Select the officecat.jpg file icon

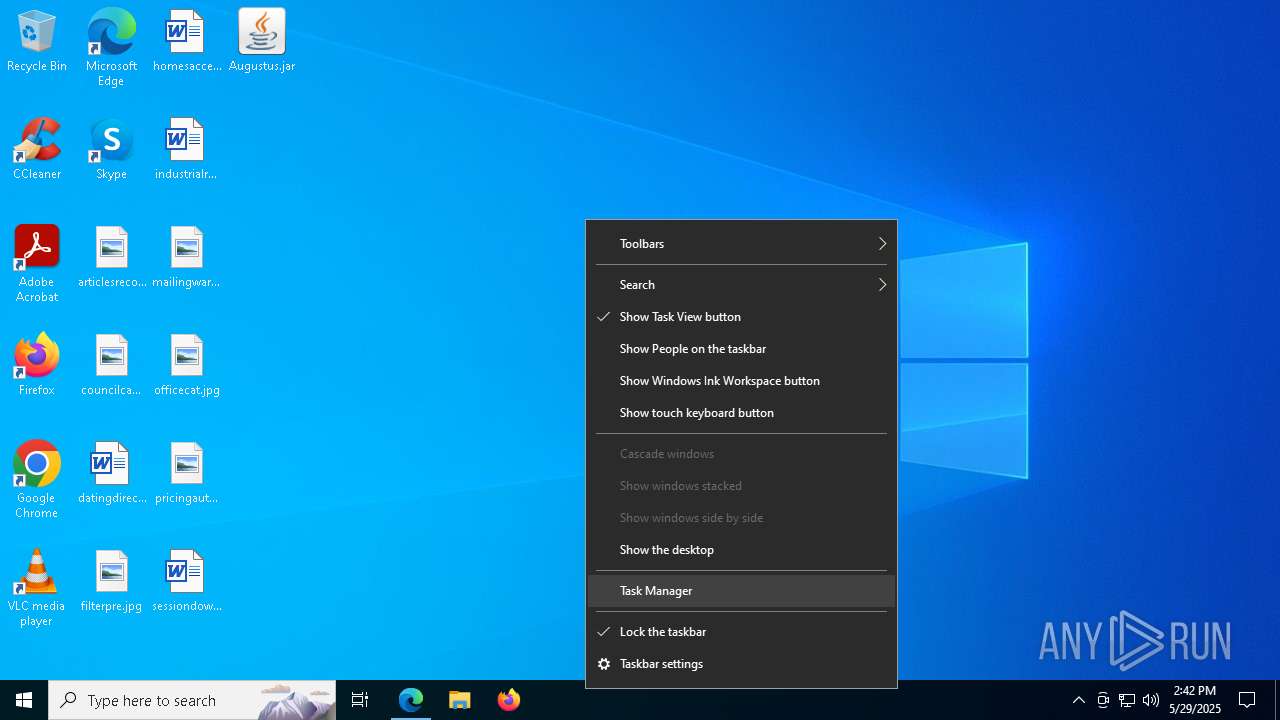[187, 365]
